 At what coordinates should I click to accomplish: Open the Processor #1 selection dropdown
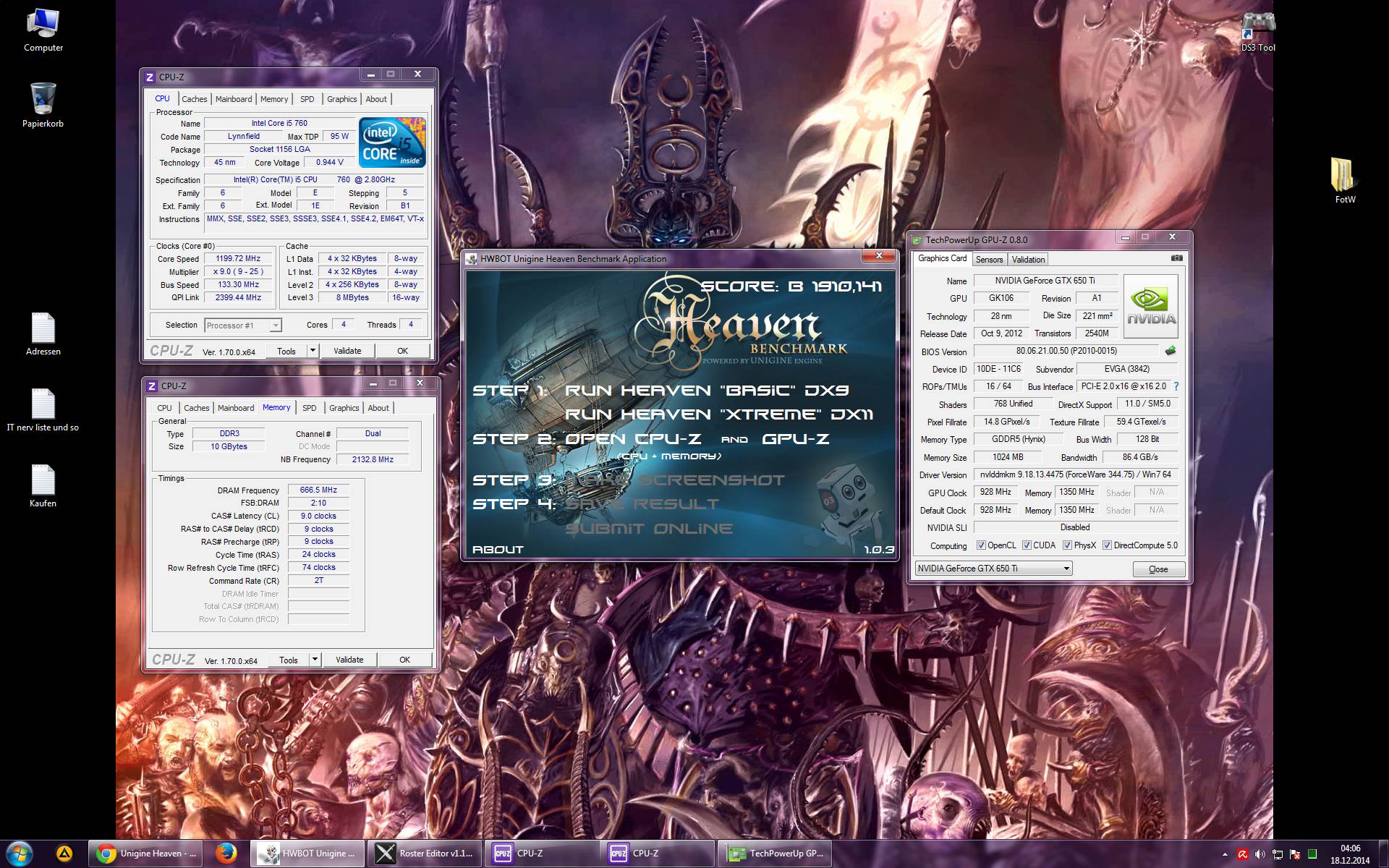coord(275,325)
